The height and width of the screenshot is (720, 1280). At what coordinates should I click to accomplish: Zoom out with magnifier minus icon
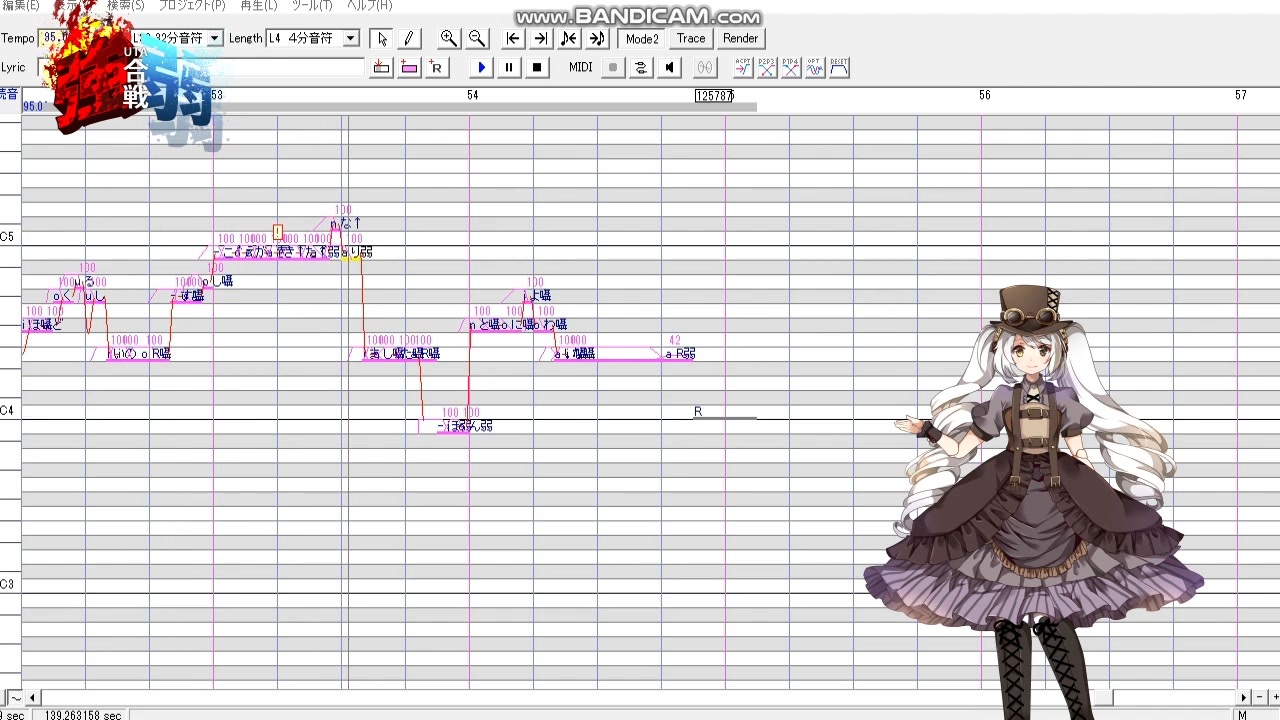coord(477,38)
